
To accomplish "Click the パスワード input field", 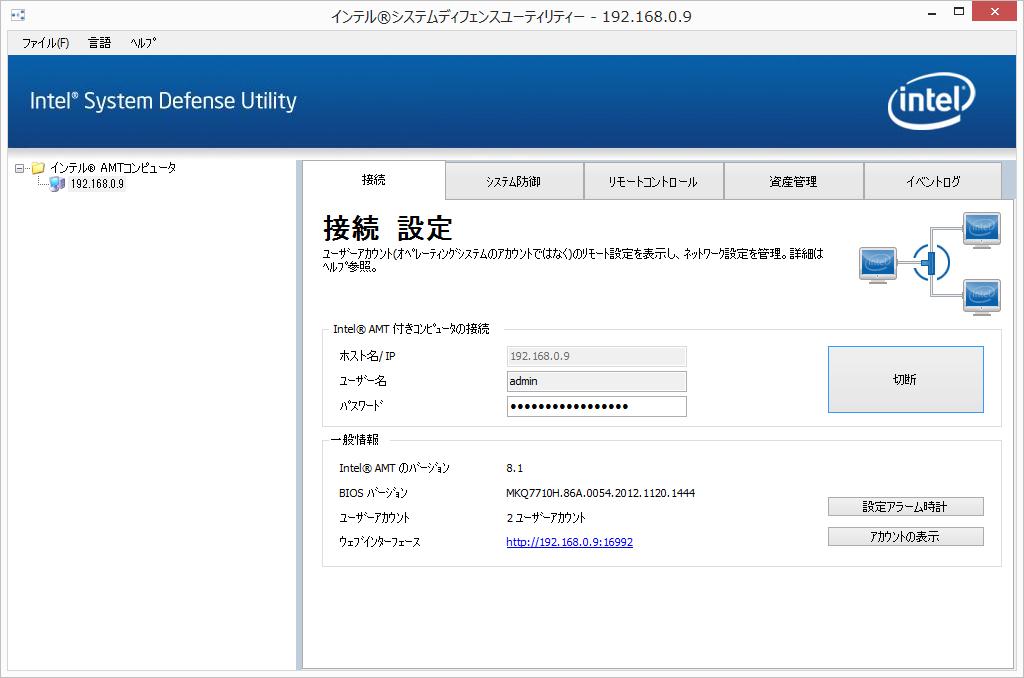I will (x=596, y=406).
